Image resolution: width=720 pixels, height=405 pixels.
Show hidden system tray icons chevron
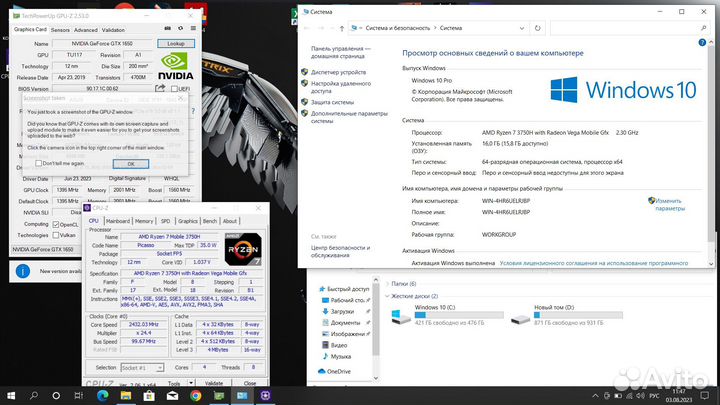coord(595,395)
